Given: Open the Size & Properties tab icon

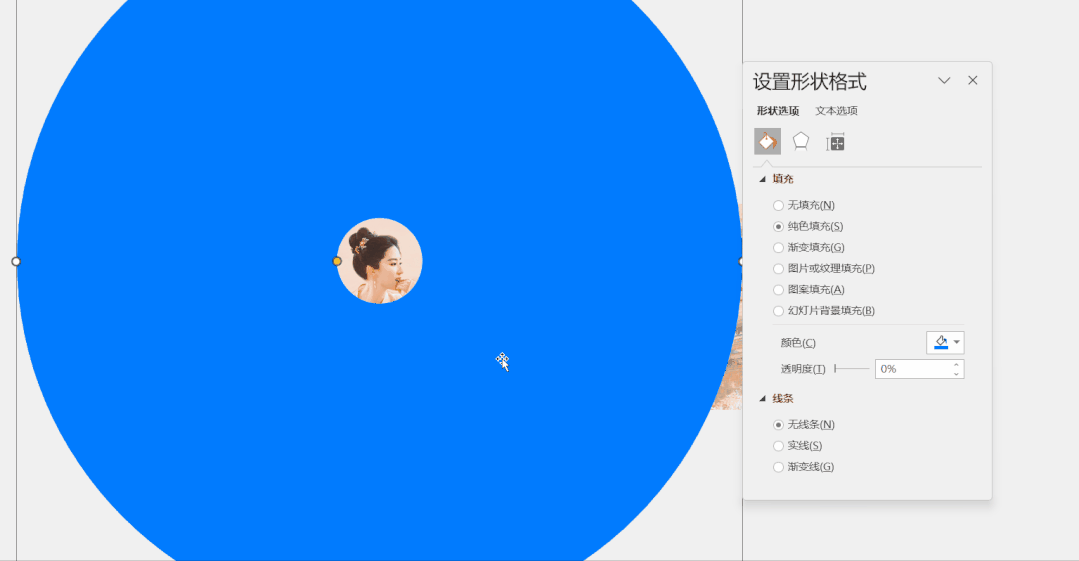Looking at the screenshot, I should [x=835, y=142].
